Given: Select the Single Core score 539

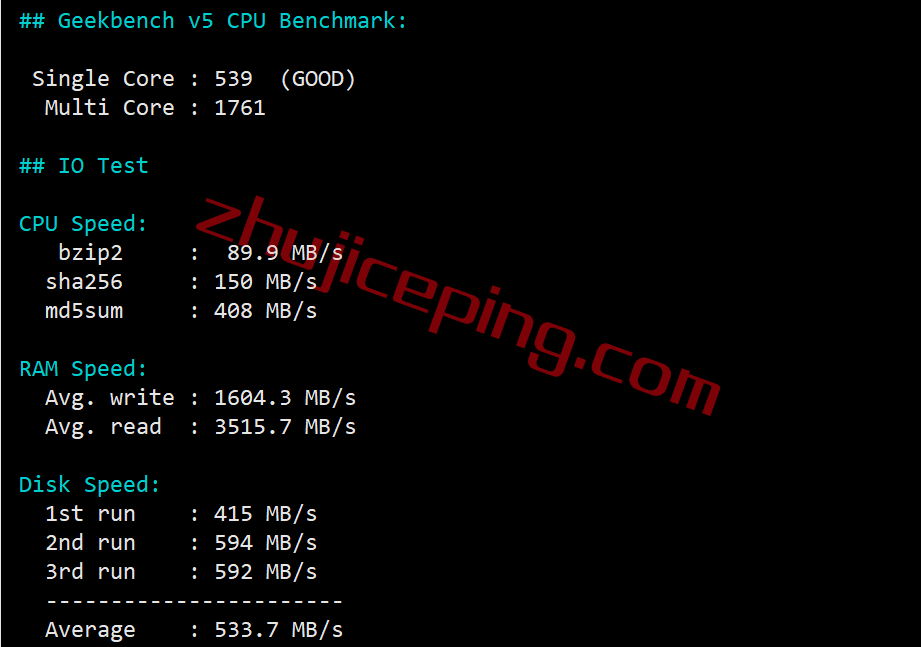Looking at the screenshot, I should pos(233,79).
